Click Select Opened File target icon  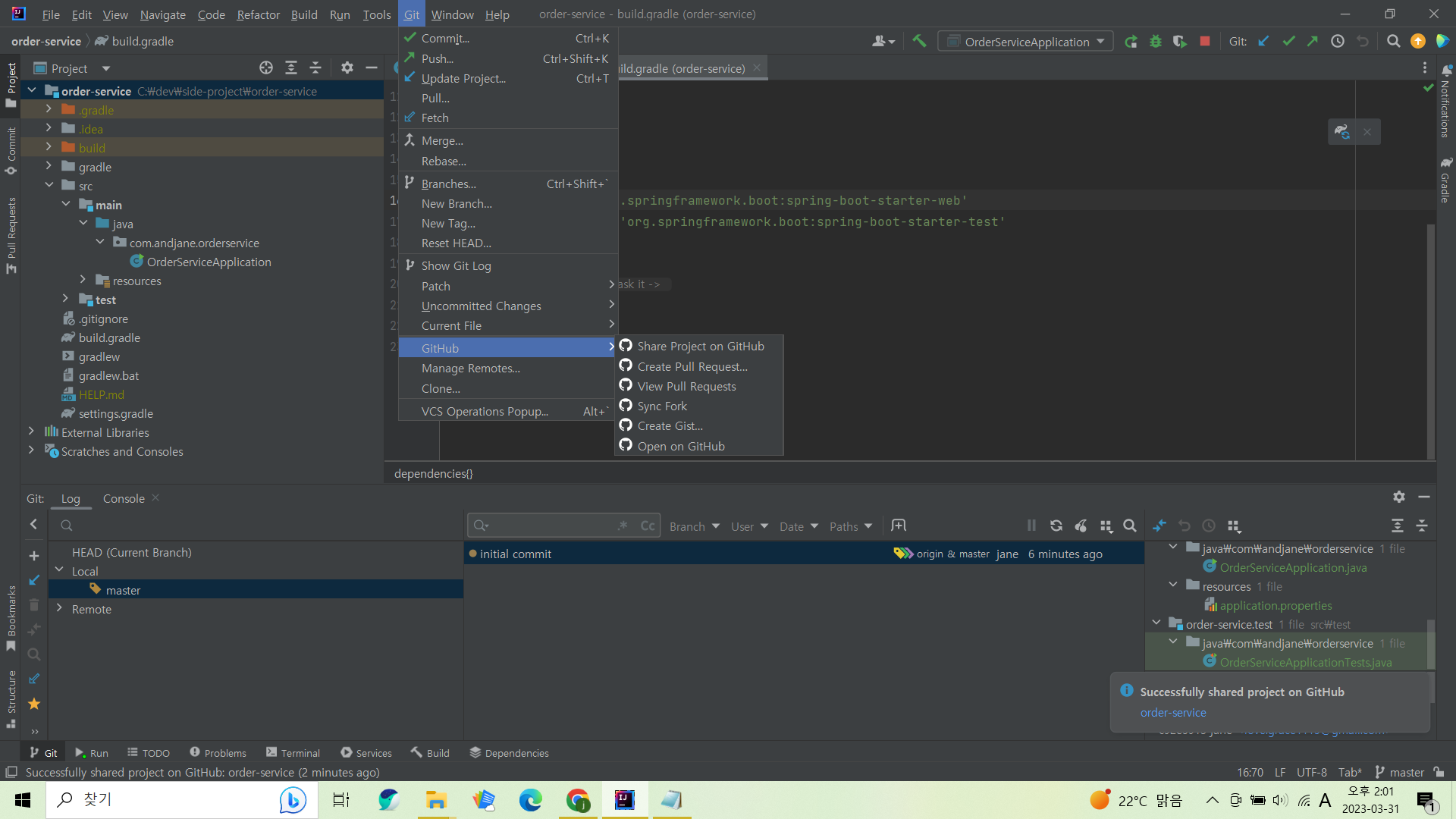pyautogui.click(x=266, y=68)
